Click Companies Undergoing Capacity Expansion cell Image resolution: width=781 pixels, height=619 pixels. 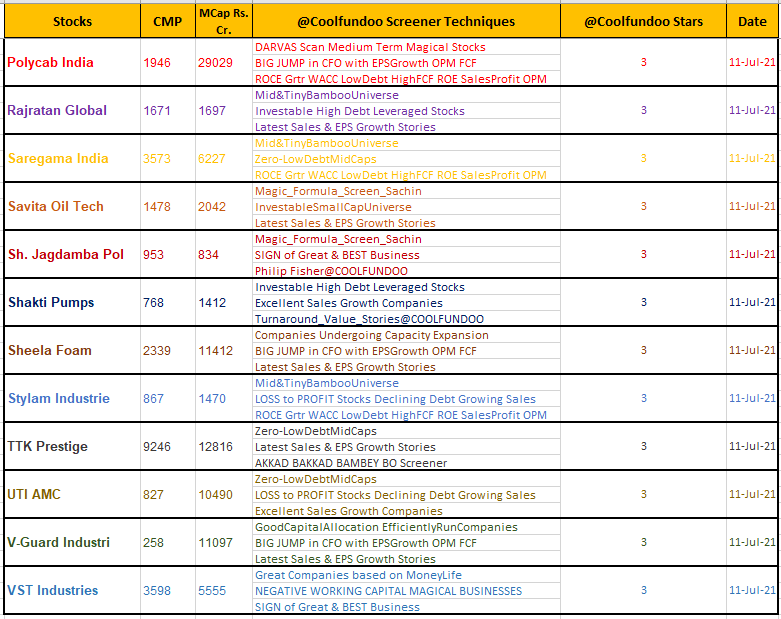[406, 335]
